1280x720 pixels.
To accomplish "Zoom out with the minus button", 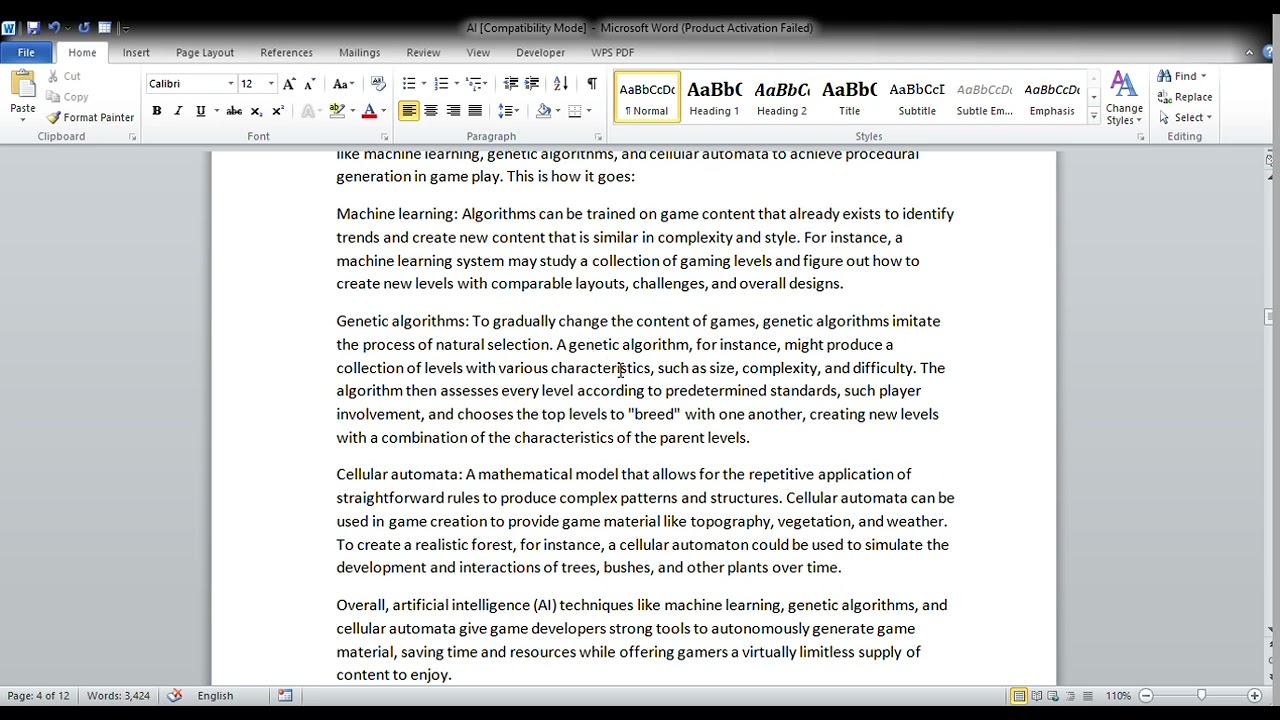I will tap(1146, 696).
